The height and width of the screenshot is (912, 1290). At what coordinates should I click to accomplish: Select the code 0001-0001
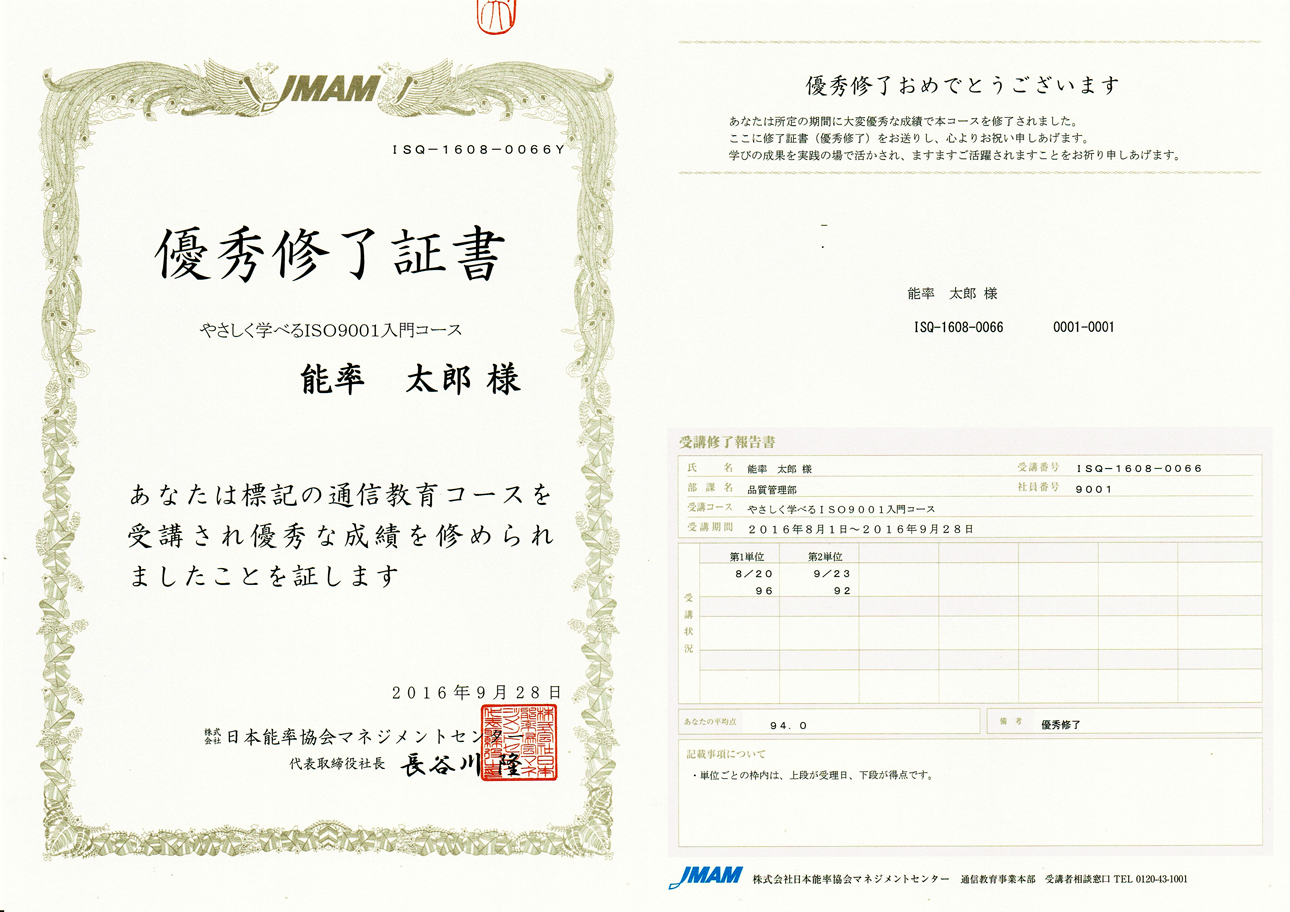point(1084,327)
